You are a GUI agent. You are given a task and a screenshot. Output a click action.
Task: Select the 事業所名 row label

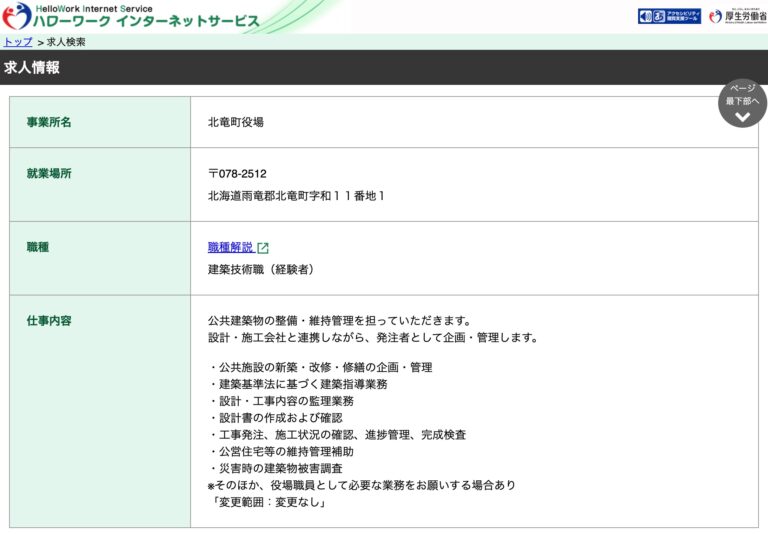pyautogui.click(x=49, y=122)
